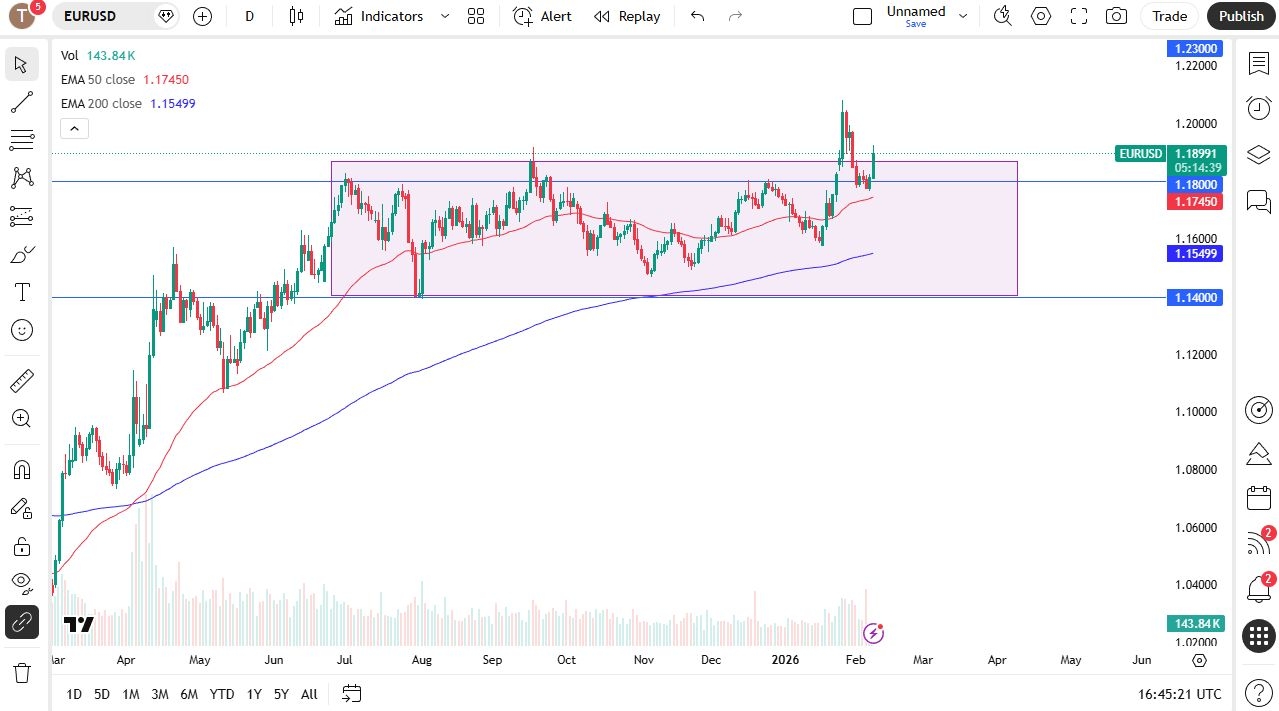
Task: Select the Trend Line tool
Action: 22,101
